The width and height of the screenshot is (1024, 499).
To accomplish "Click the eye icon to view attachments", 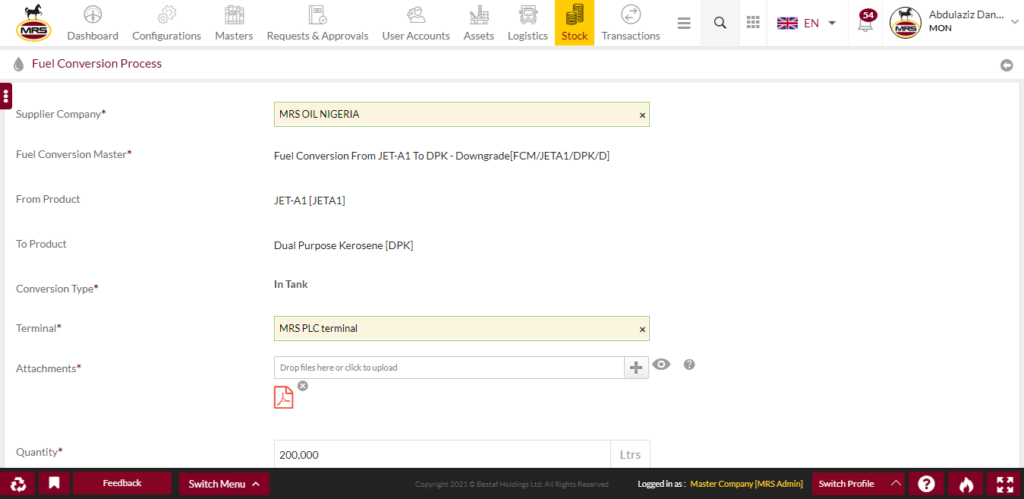I will tap(662, 364).
